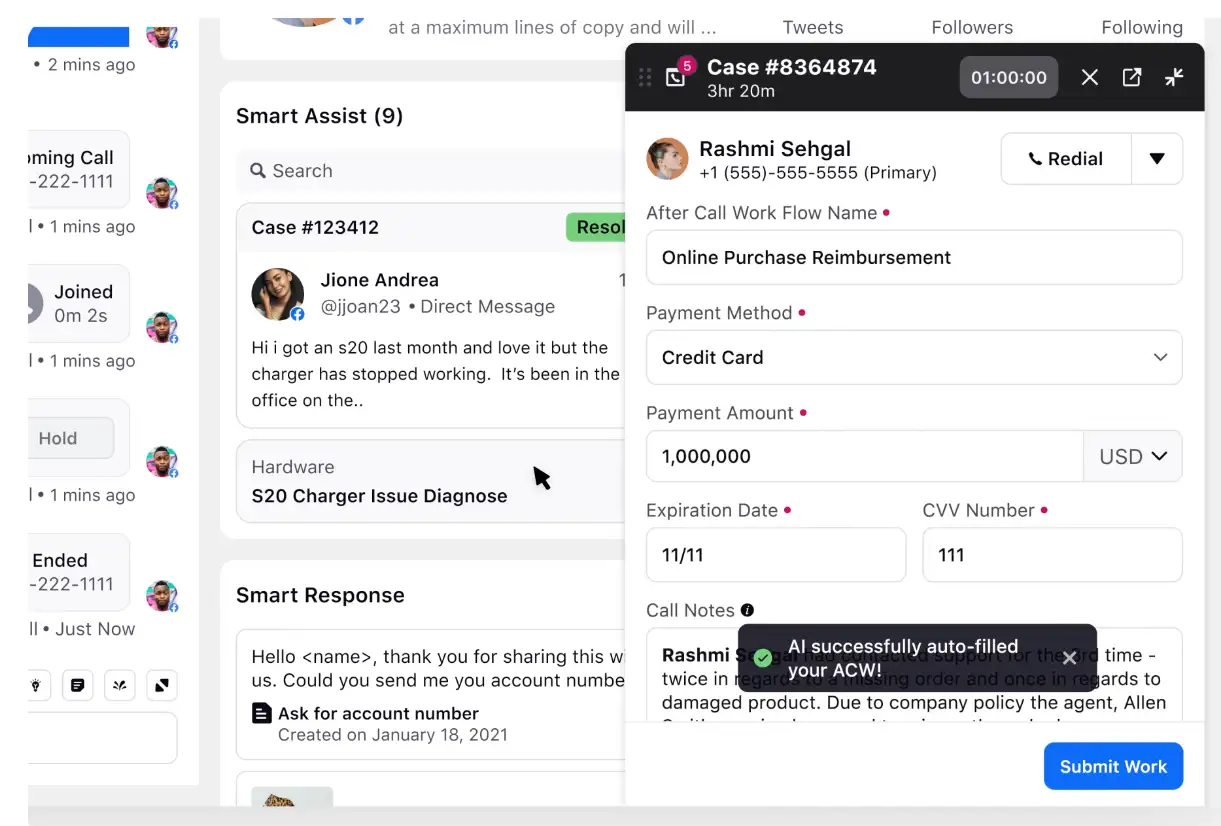Viewport: 1221px width, 826px height.
Task: Click the Sprout Social spark icon
Action: coord(120,685)
